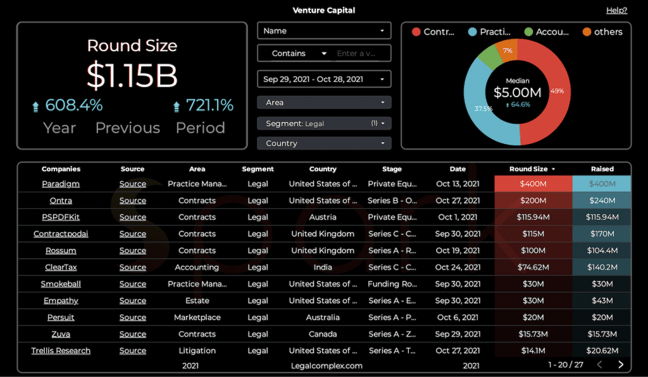This screenshot has width=648, height=377.
Task: Open the Name field dropdown
Action: tap(324, 31)
